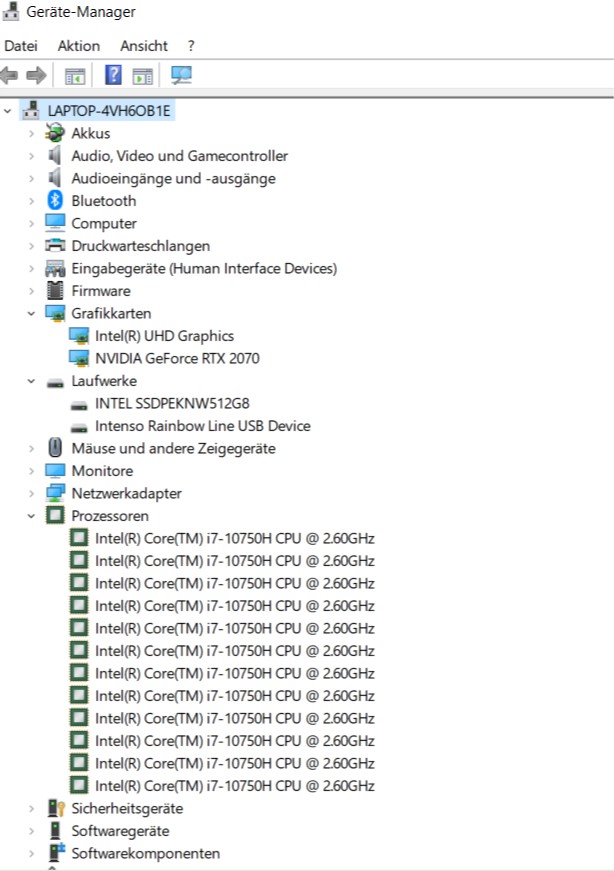614x871 pixels.
Task: Click the Softwaregeräte category icon
Action: coord(54,831)
